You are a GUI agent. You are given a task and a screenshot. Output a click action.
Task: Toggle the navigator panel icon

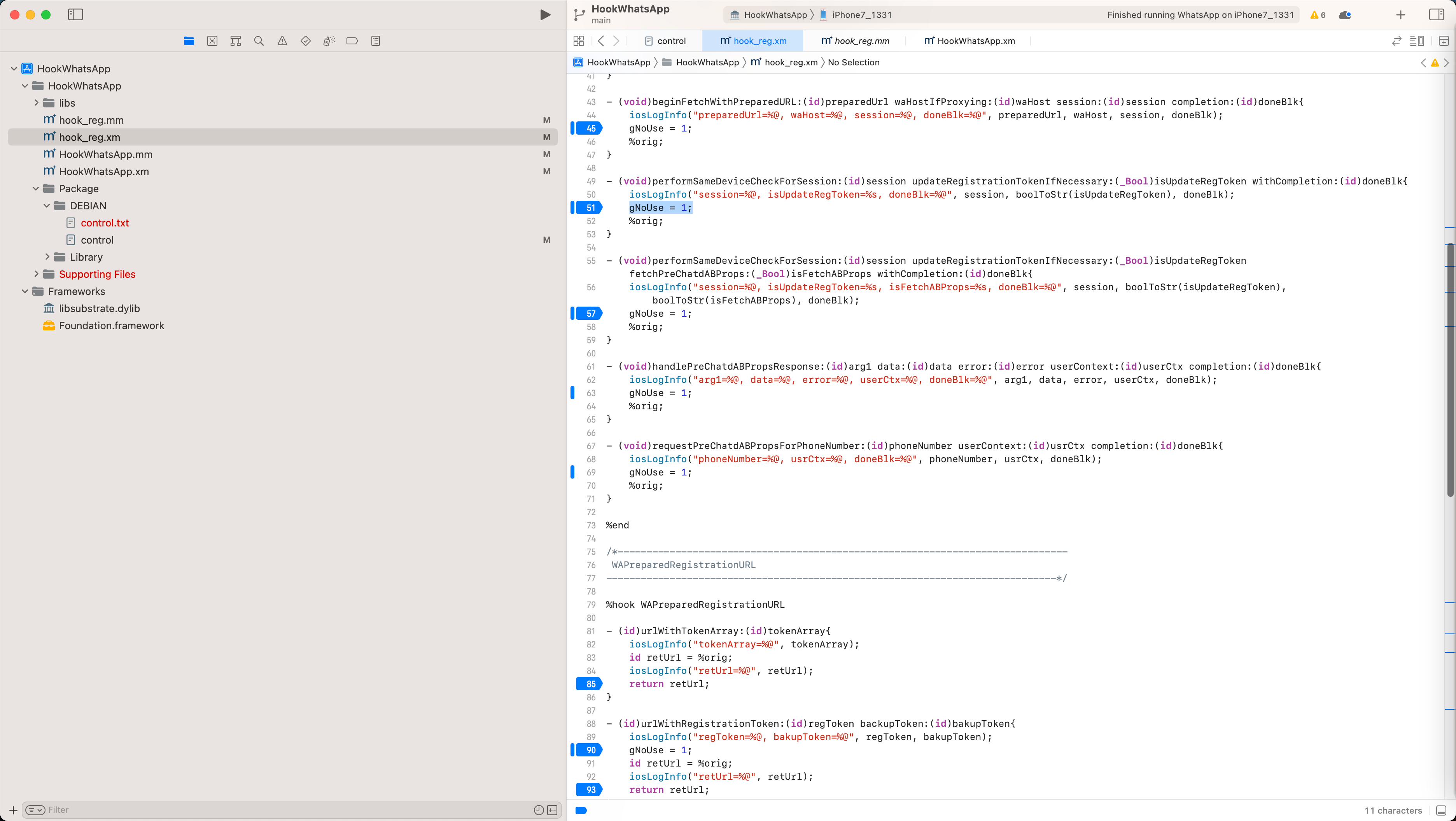[x=75, y=14]
